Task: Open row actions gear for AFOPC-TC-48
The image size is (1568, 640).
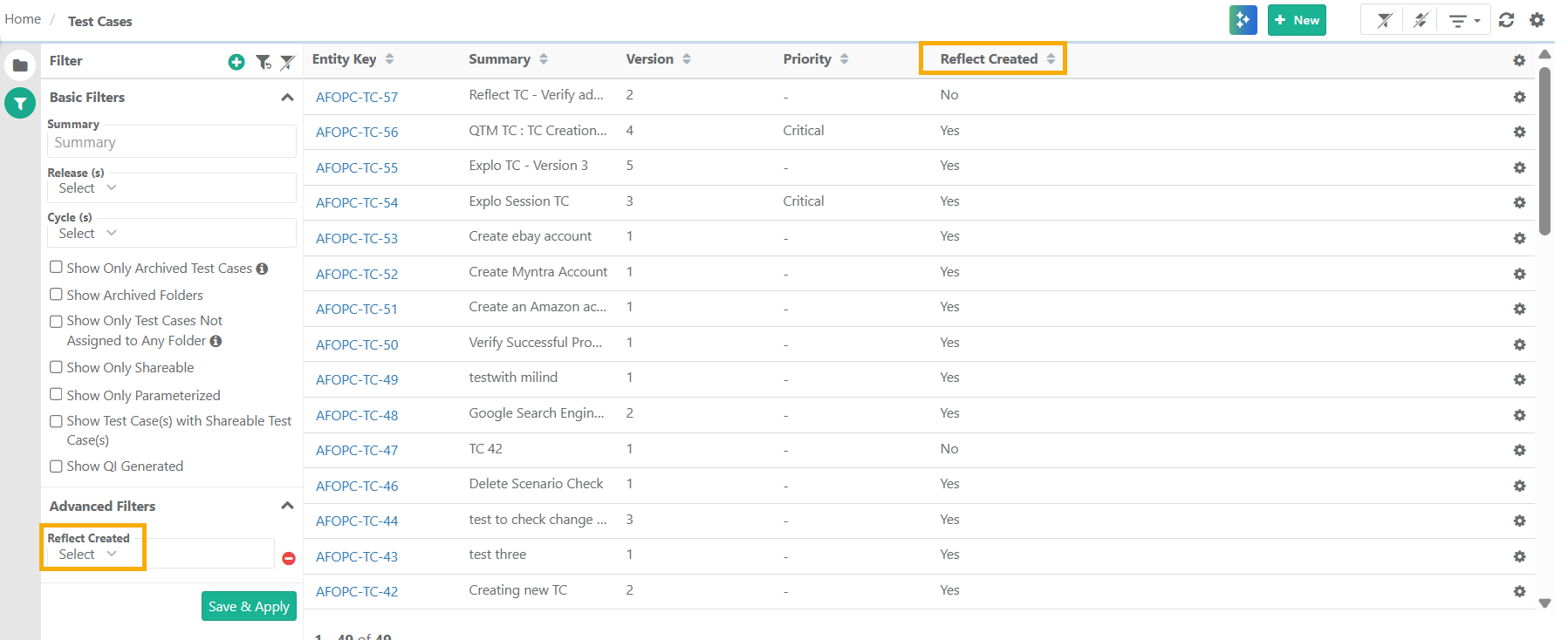Action: 1519,415
